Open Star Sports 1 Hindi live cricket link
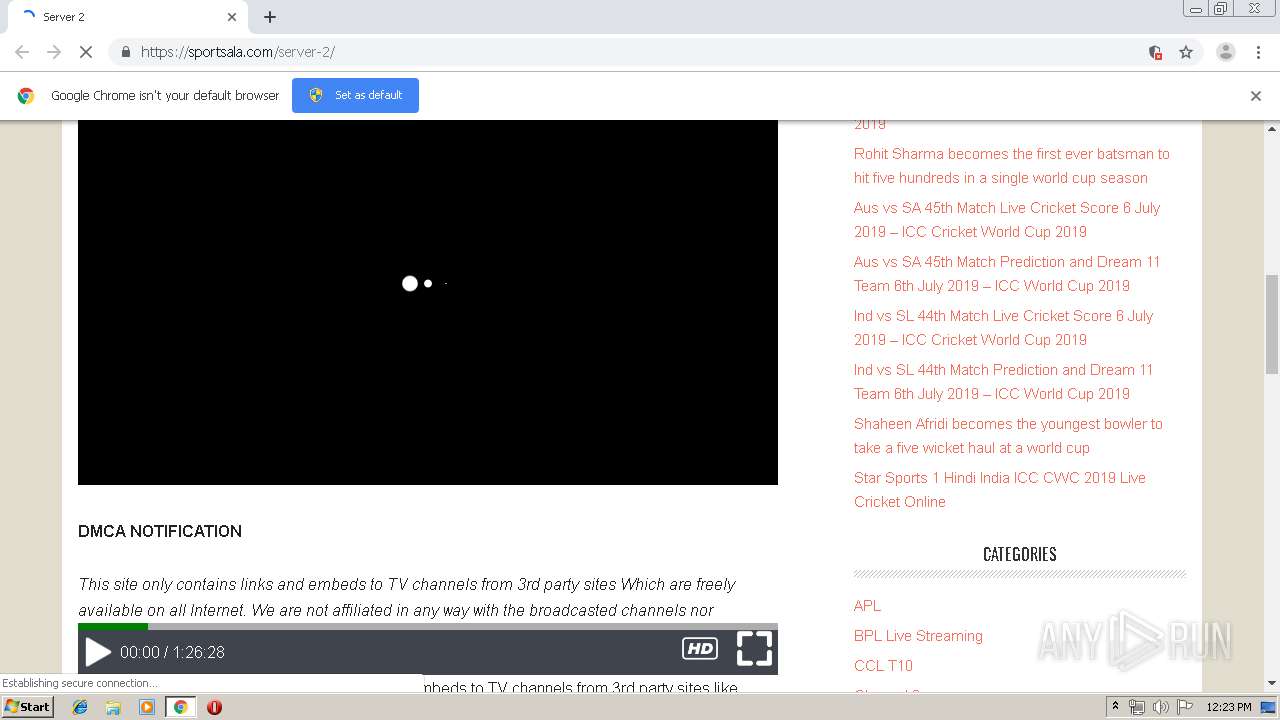This screenshot has width=1280, height=720. tap(1000, 490)
